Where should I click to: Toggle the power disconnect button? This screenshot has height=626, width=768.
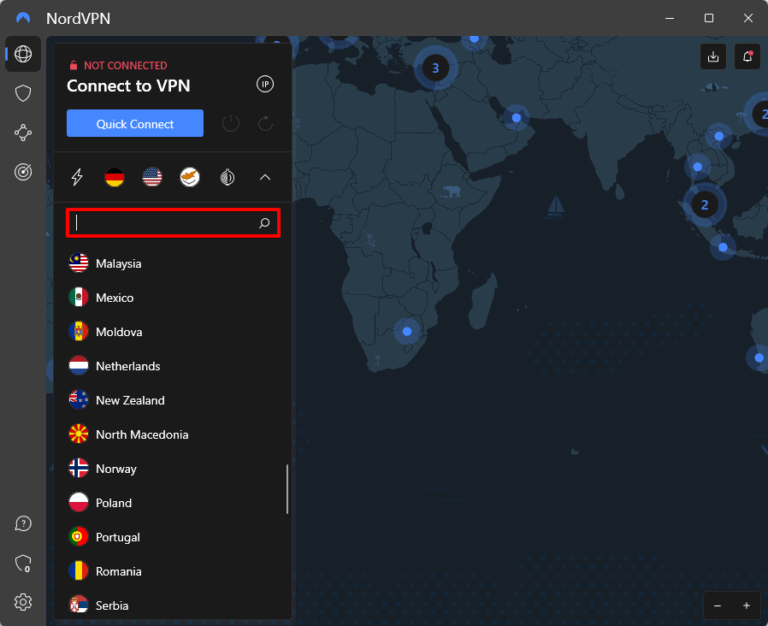click(x=231, y=124)
